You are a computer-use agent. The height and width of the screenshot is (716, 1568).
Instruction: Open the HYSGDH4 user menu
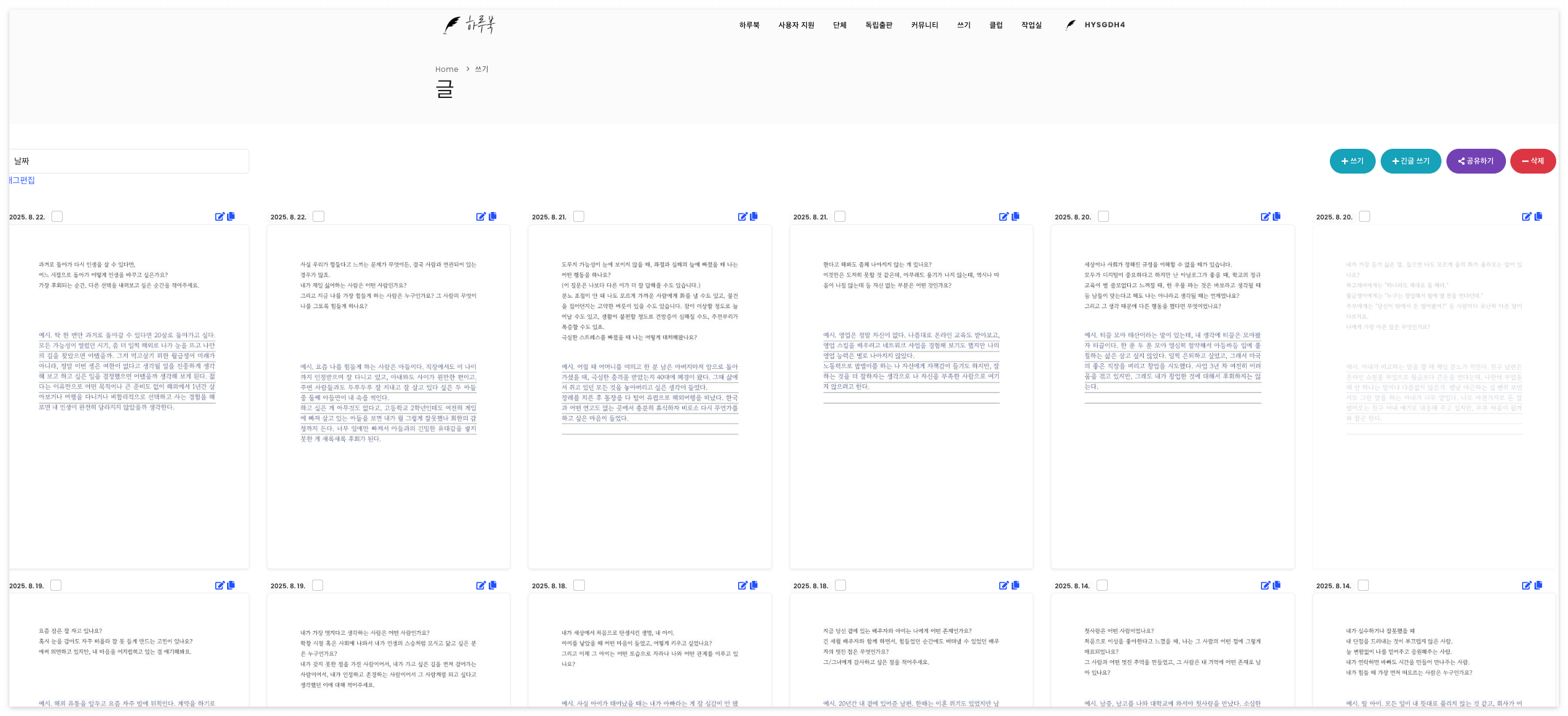pyautogui.click(x=1104, y=25)
